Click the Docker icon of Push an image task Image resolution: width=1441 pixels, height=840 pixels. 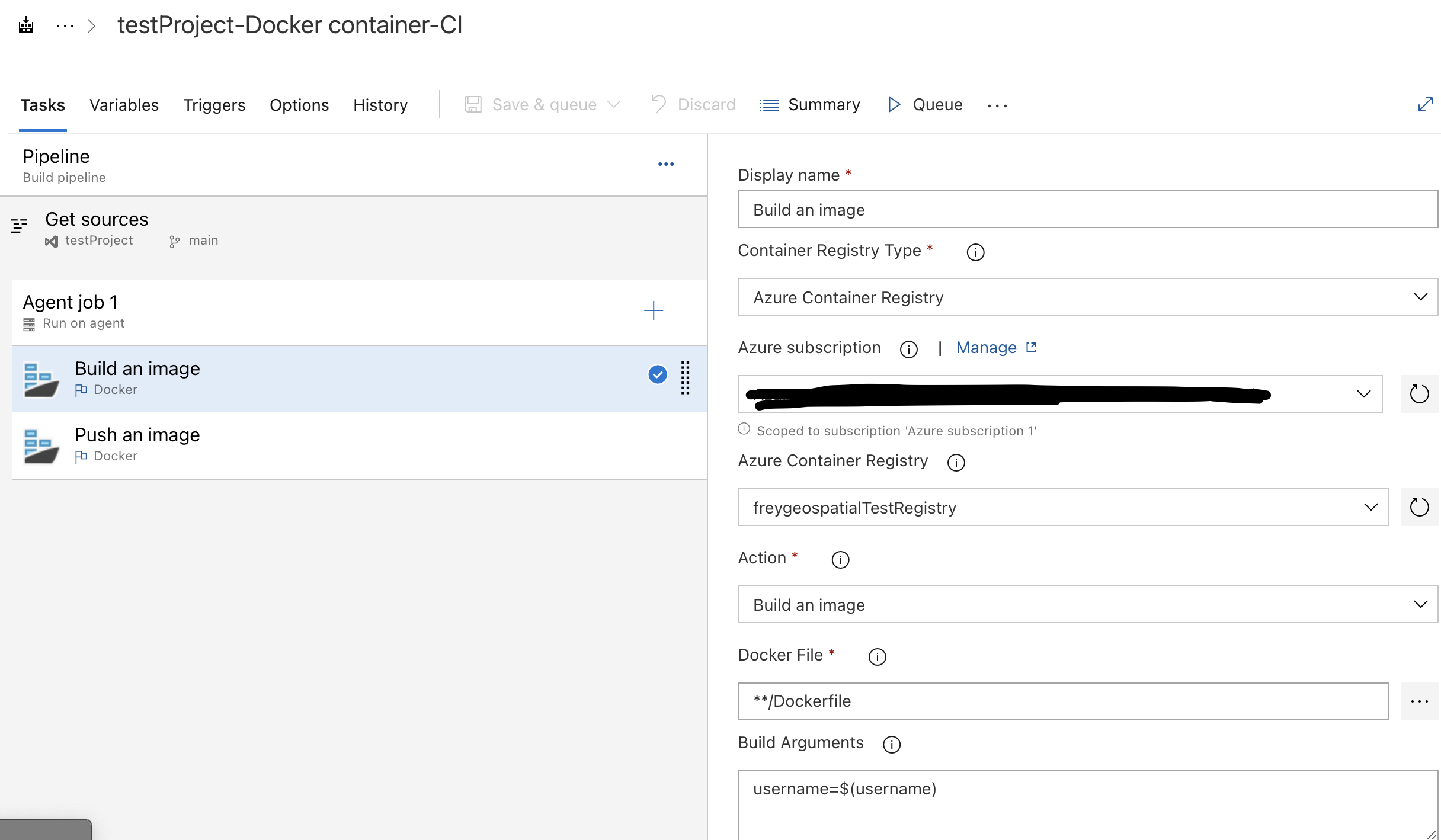tap(41, 446)
